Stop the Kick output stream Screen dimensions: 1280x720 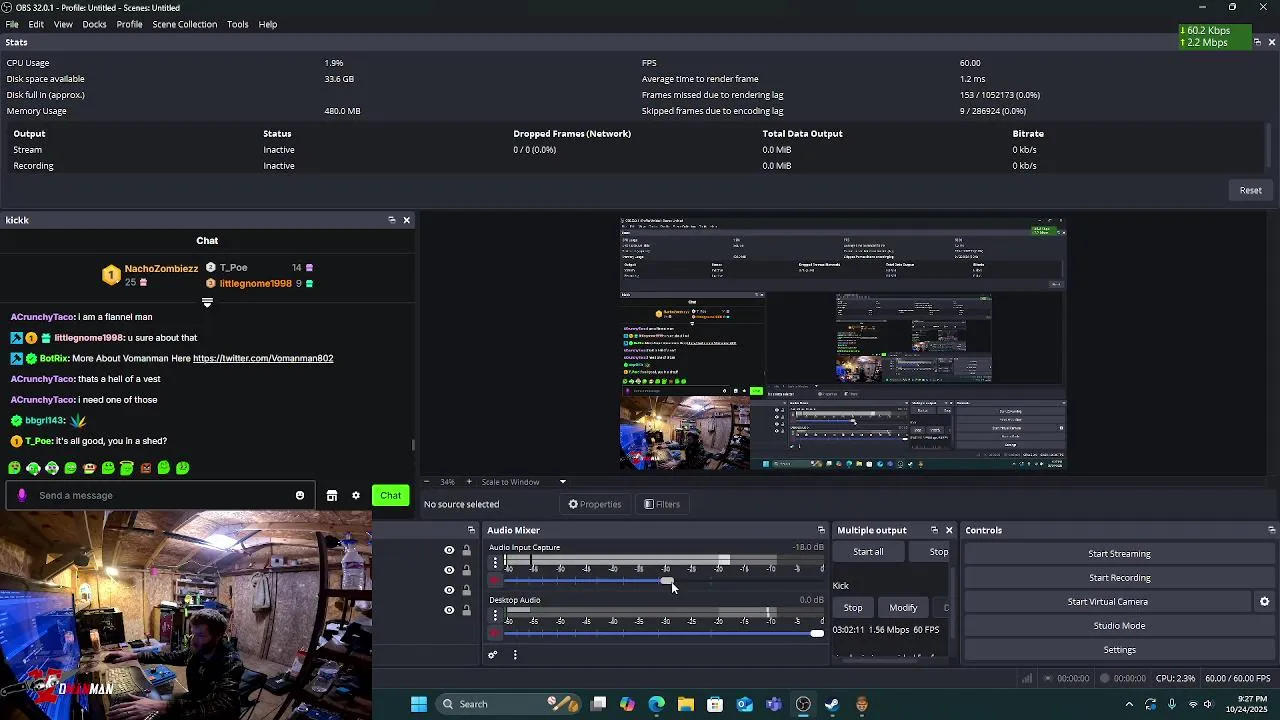coord(853,608)
